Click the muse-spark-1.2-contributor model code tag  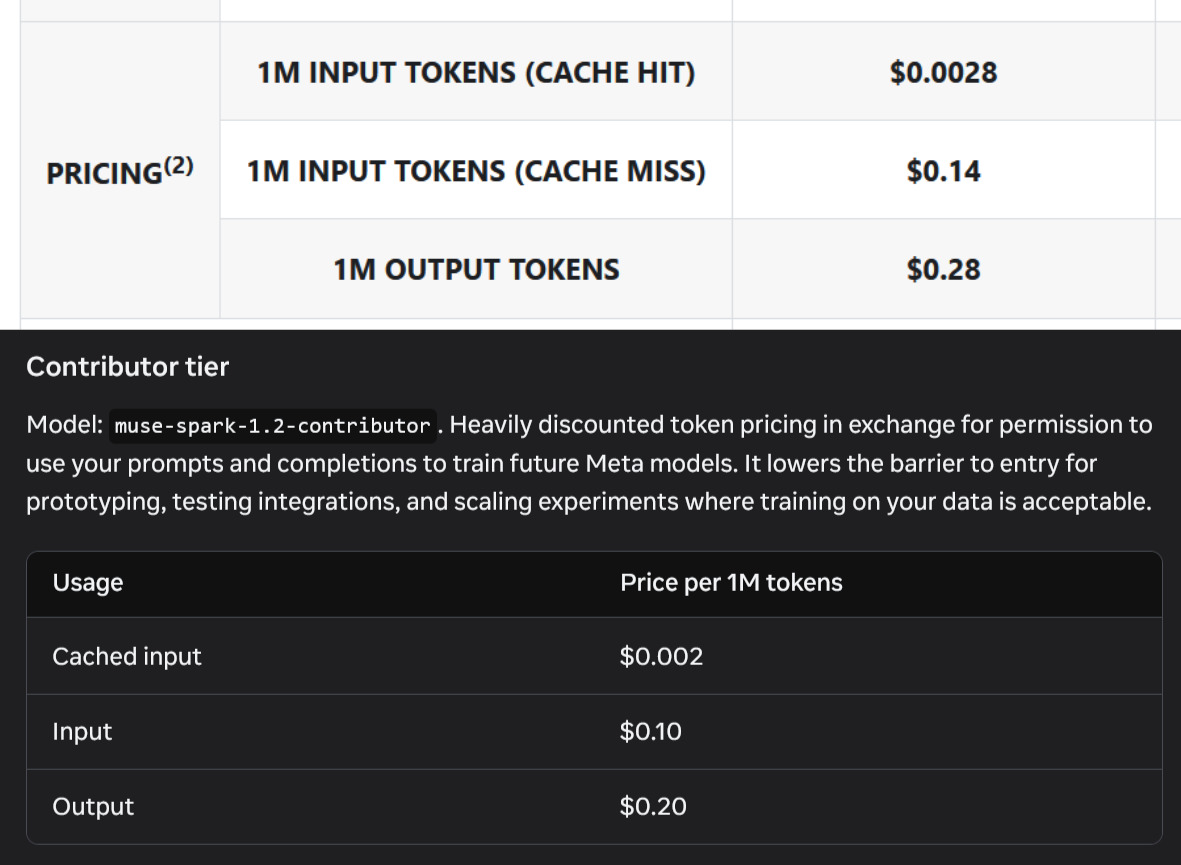(273, 426)
